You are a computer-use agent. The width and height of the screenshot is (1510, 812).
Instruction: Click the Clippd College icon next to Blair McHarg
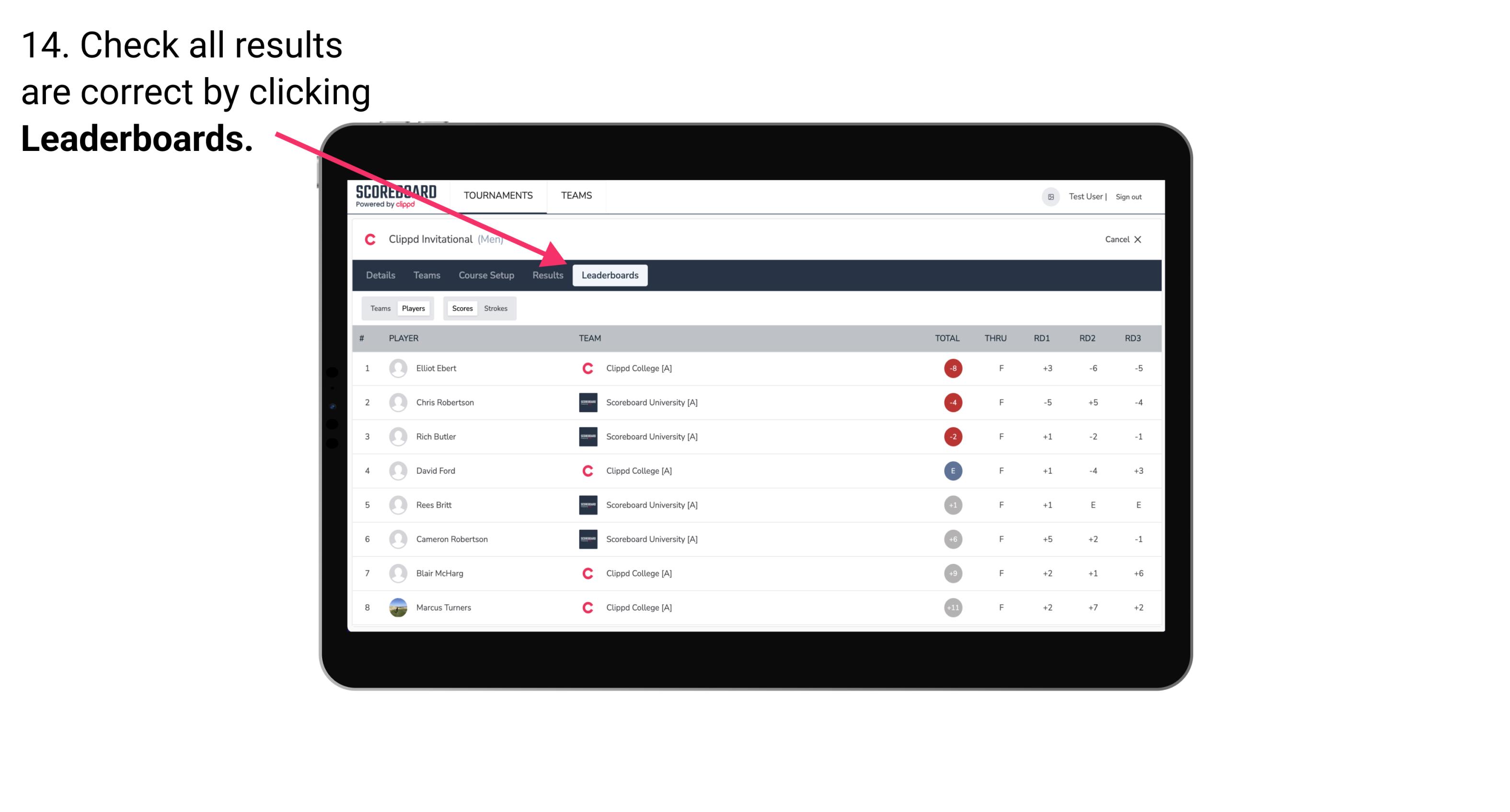[x=585, y=573]
